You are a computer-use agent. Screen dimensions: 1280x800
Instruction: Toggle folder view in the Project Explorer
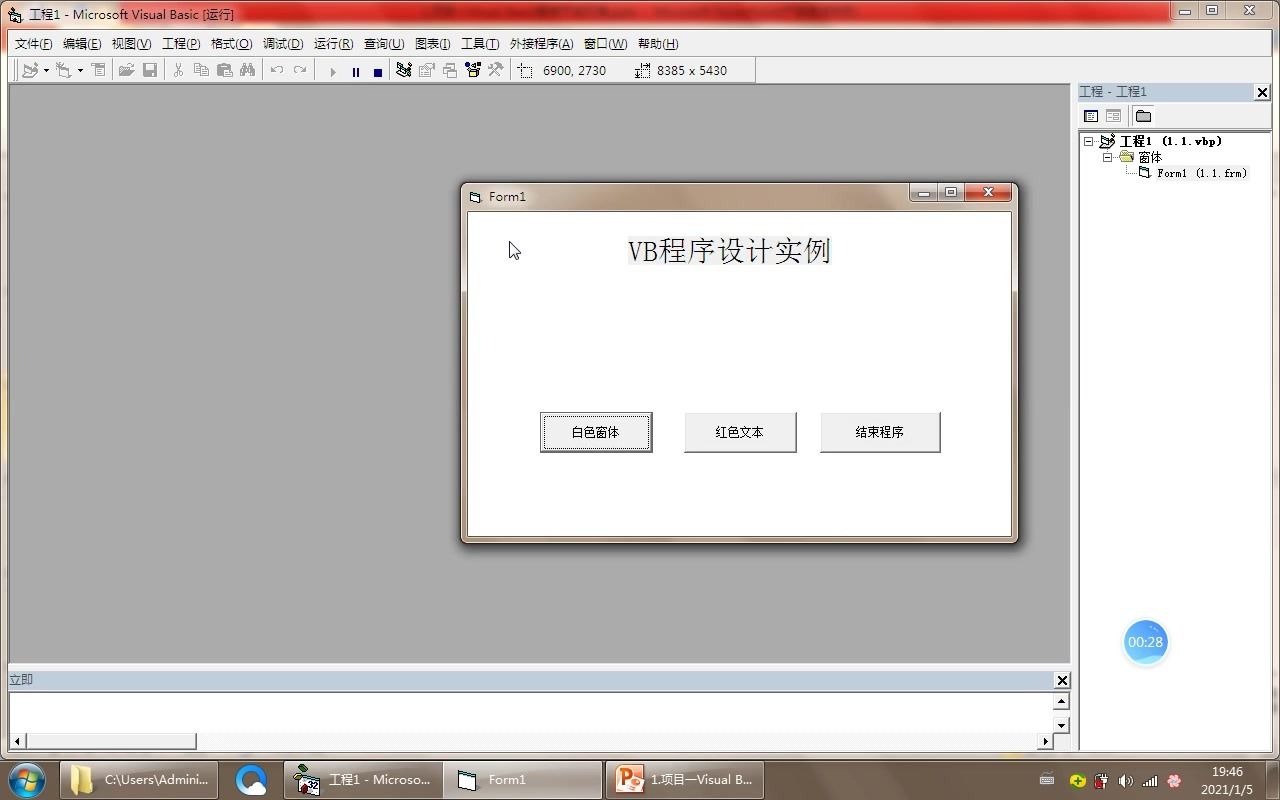pyautogui.click(x=1143, y=116)
